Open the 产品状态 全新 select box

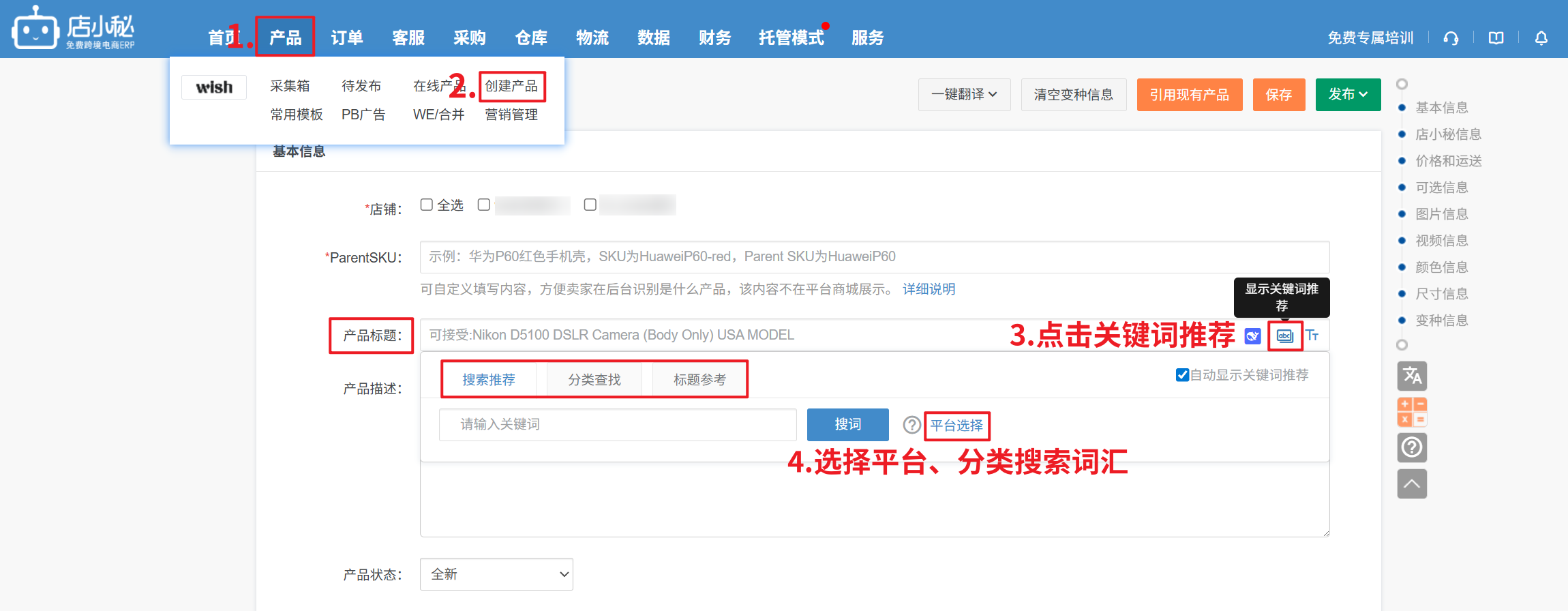pyautogui.click(x=496, y=574)
